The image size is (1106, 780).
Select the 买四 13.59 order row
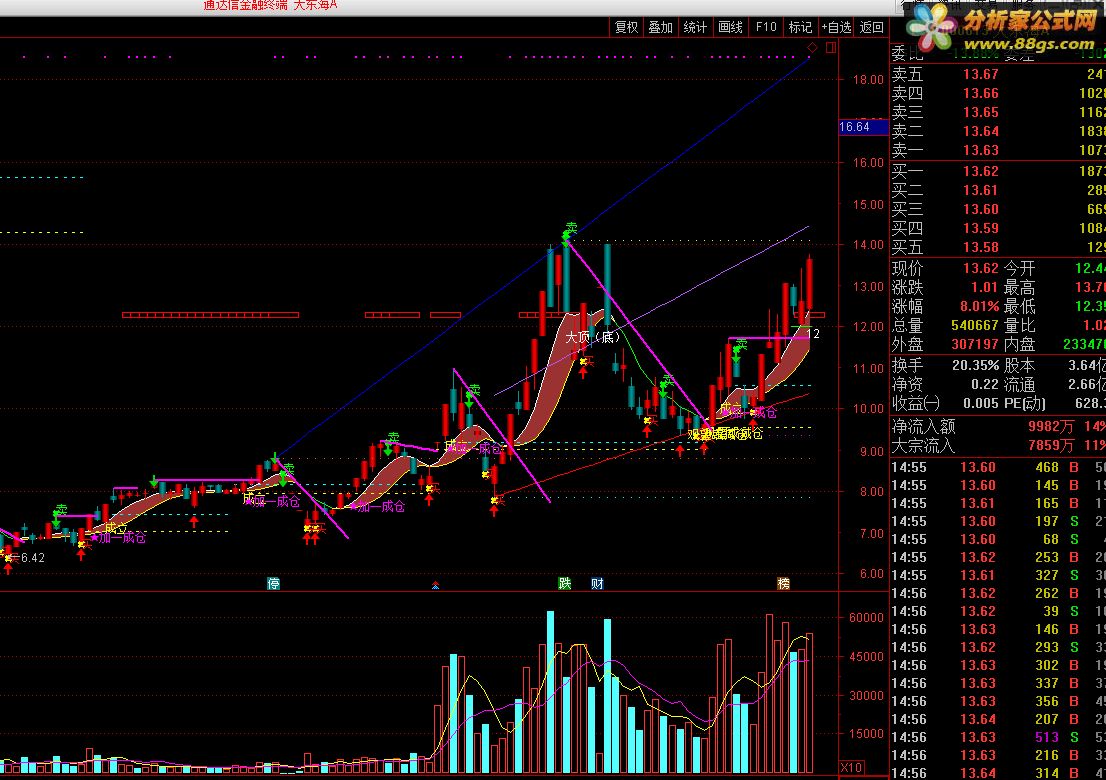[x=998, y=228]
